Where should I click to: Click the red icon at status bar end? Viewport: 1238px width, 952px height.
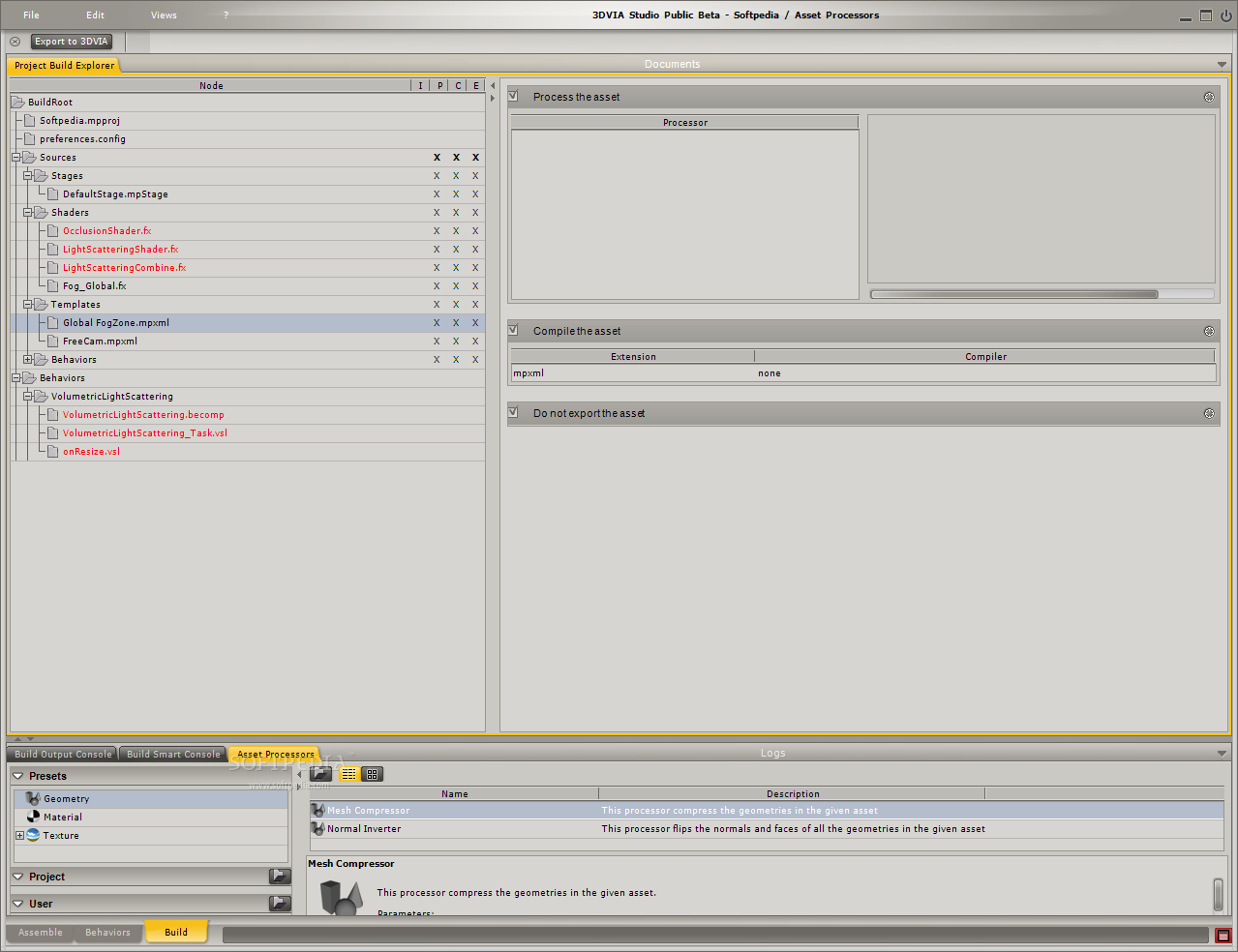click(1223, 936)
